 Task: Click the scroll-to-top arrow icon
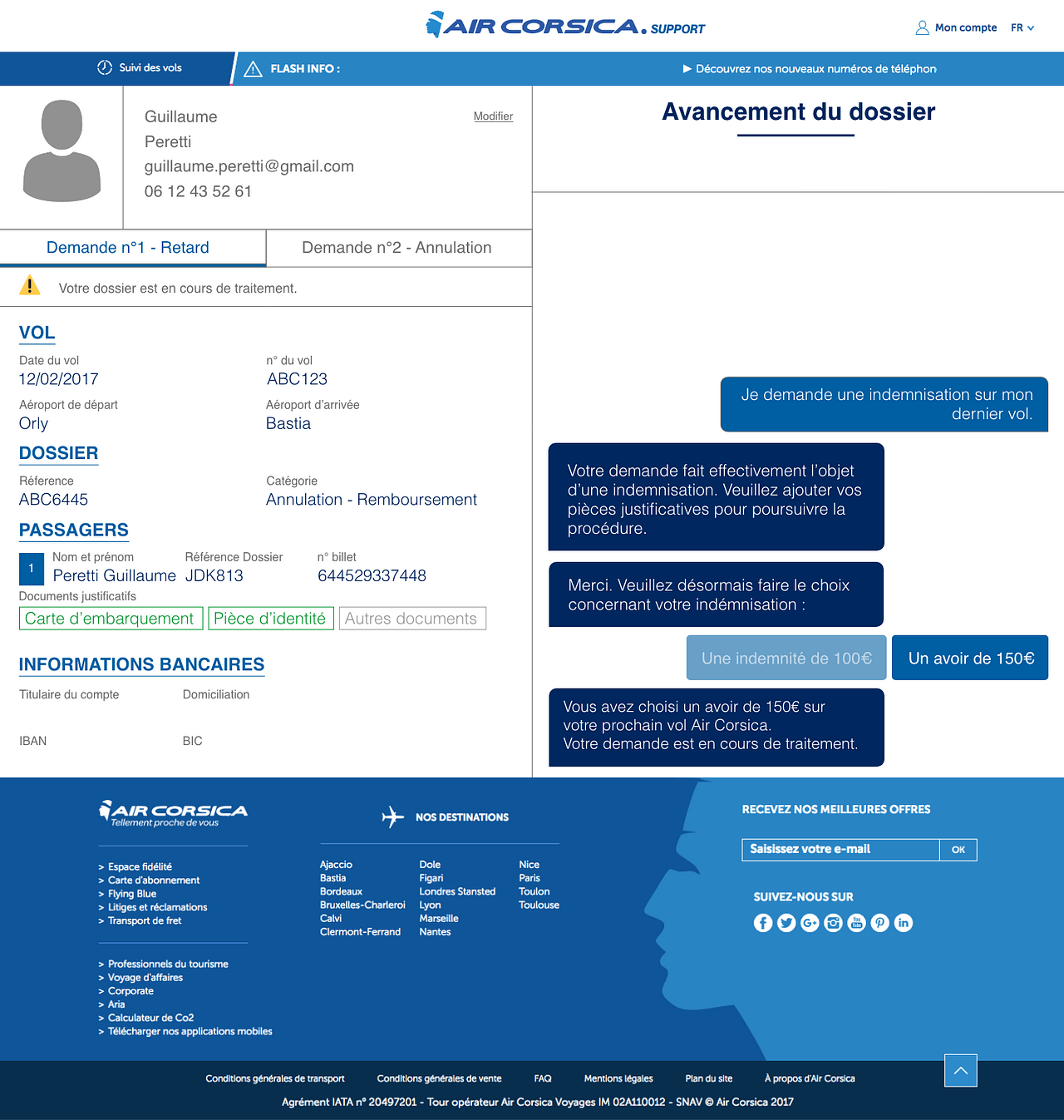(960, 1070)
